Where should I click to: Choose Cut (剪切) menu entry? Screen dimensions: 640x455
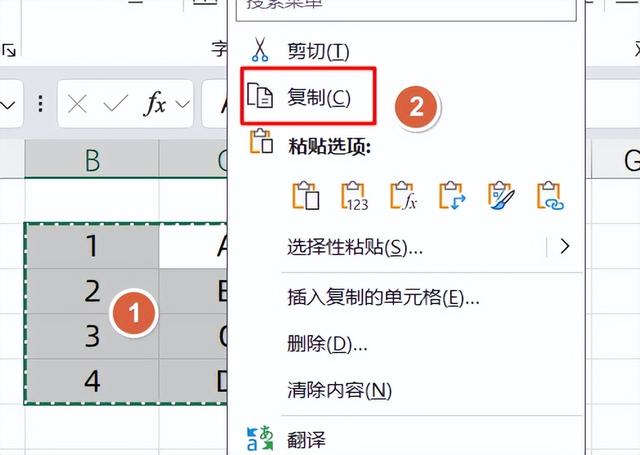318,51
